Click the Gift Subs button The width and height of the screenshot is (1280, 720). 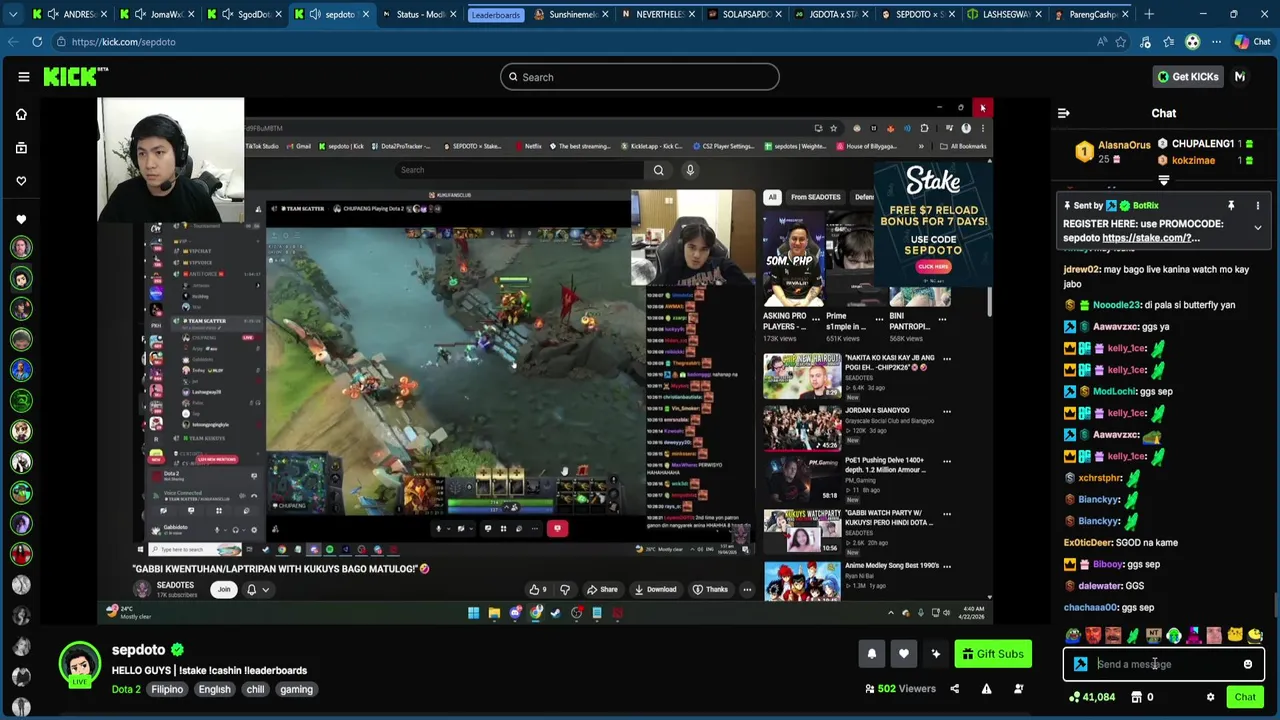pos(992,654)
